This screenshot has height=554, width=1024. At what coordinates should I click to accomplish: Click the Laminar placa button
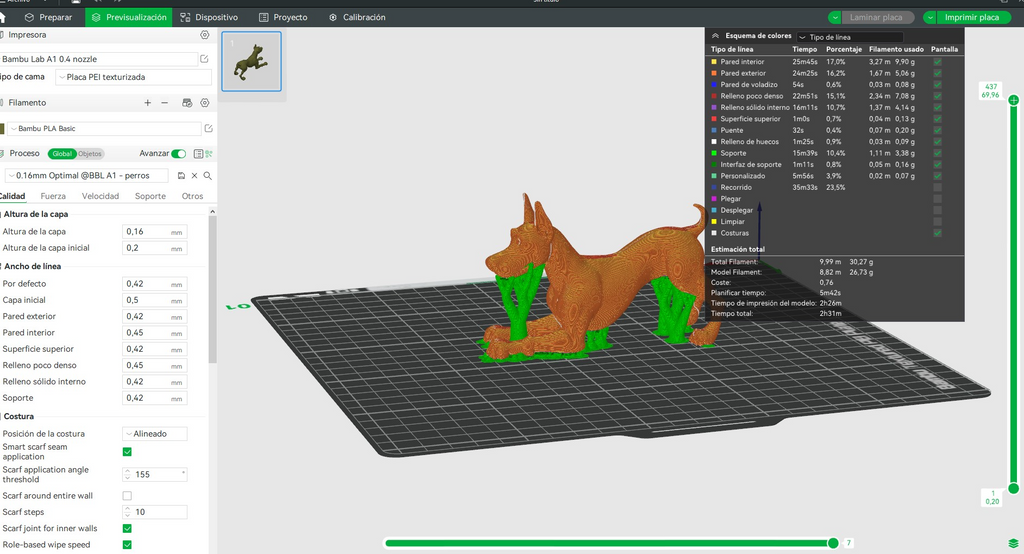click(x=876, y=18)
